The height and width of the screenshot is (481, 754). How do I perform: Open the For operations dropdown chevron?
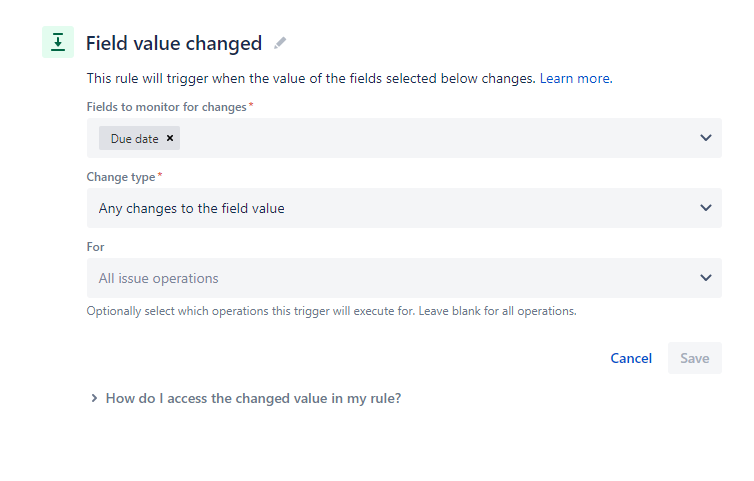tap(705, 278)
